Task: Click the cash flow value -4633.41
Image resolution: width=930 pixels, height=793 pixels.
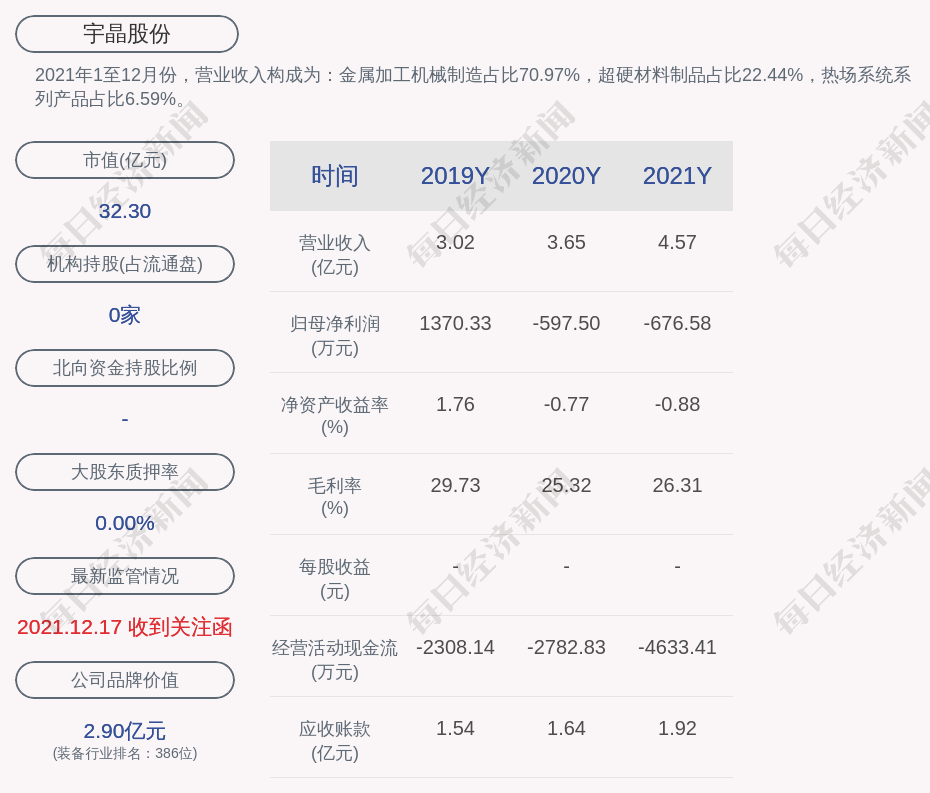Action: click(x=677, y=647)
